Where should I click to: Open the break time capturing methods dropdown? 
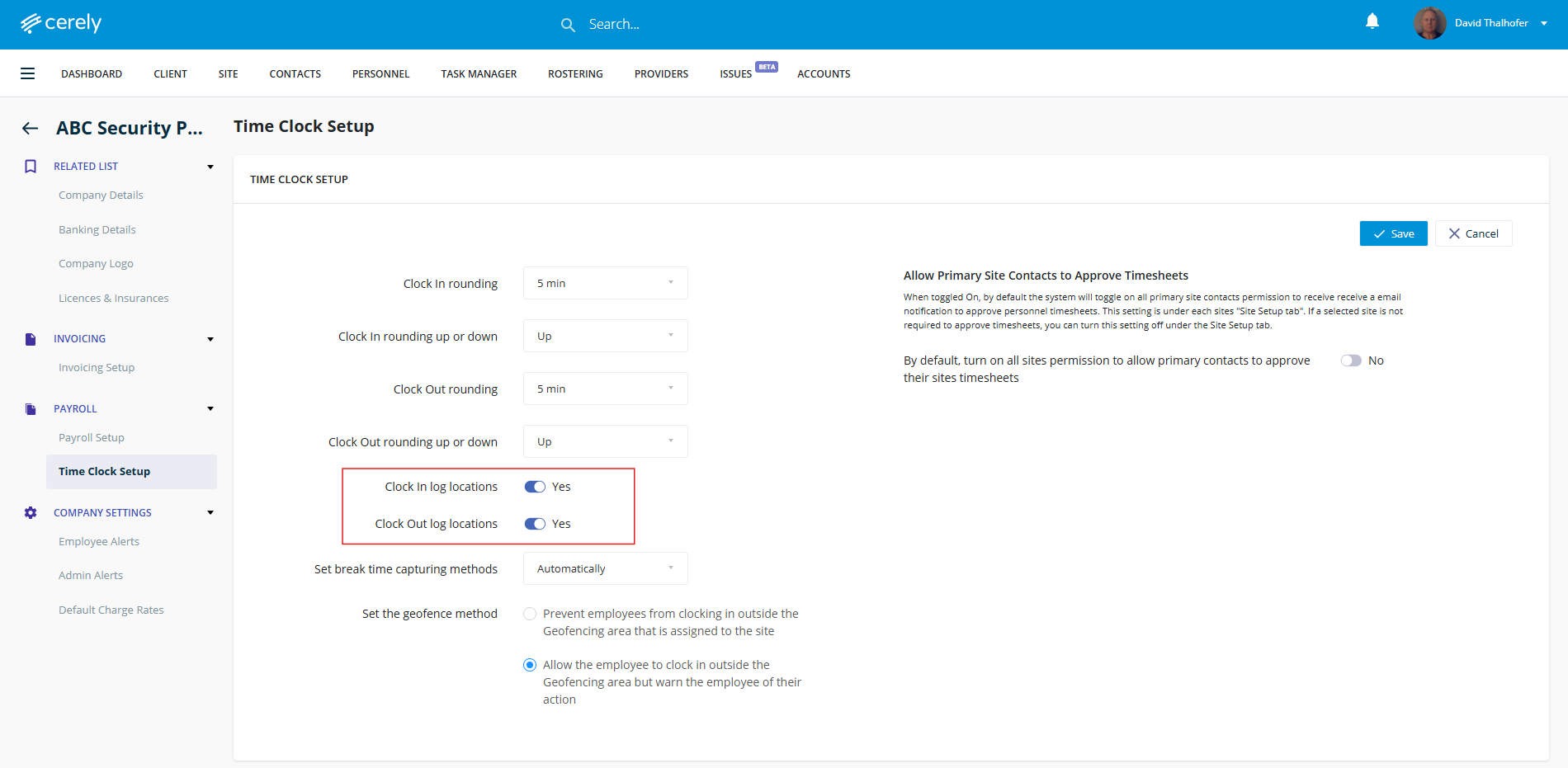605,568
